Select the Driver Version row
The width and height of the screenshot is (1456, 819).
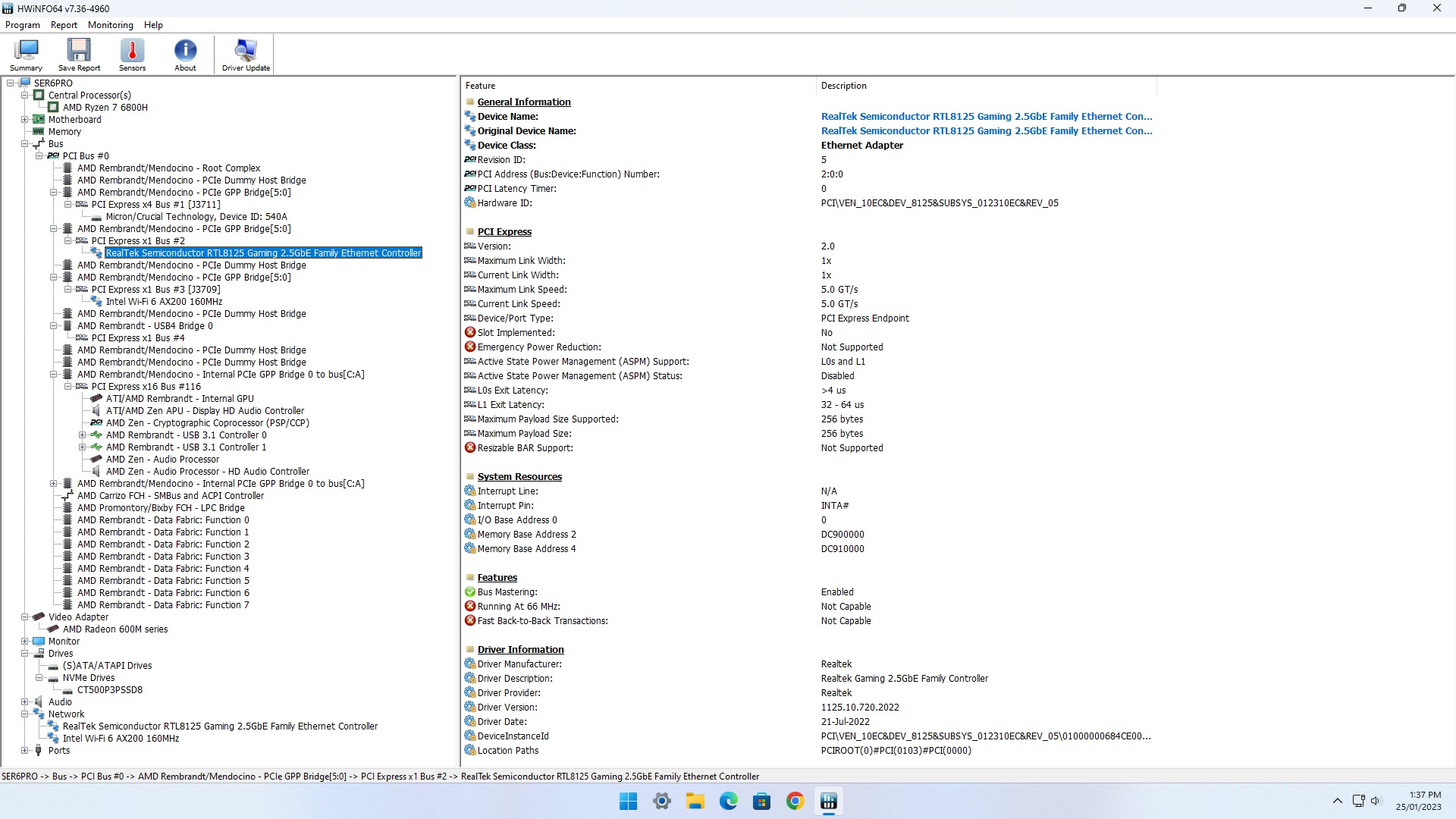tap(808, 708)
